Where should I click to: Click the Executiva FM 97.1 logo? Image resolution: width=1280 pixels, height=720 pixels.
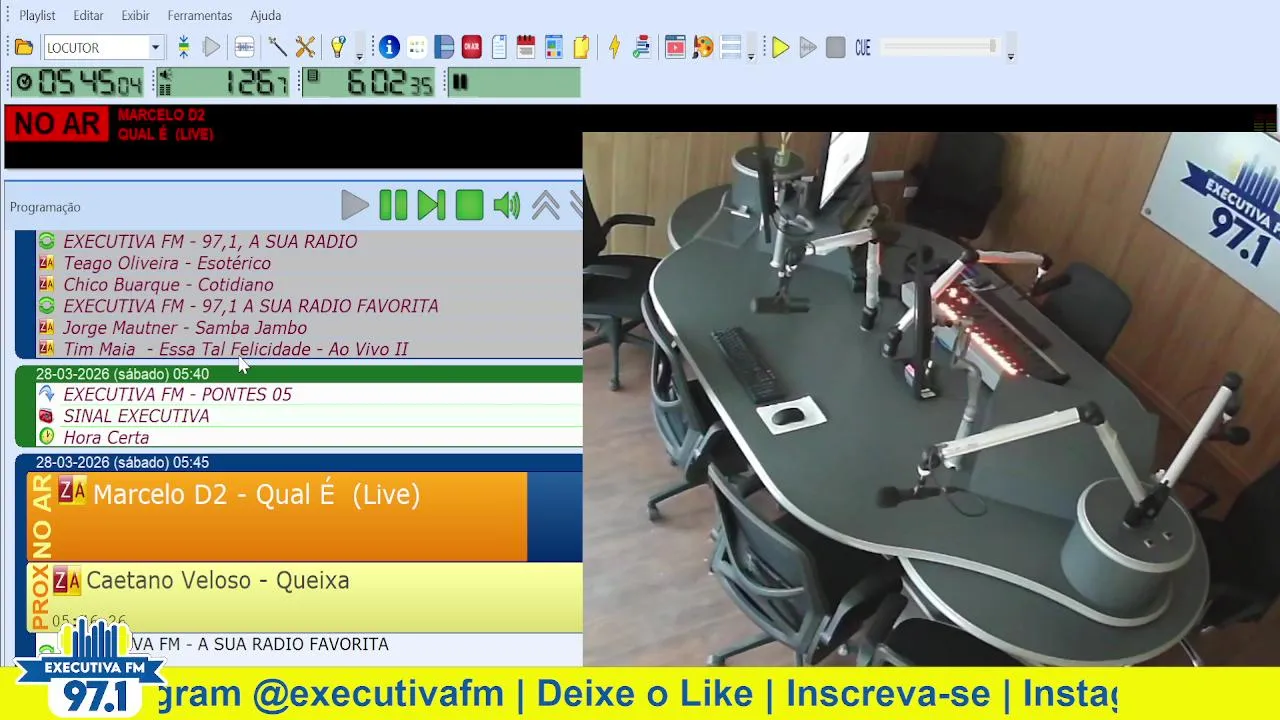click(x=93, y=668)
